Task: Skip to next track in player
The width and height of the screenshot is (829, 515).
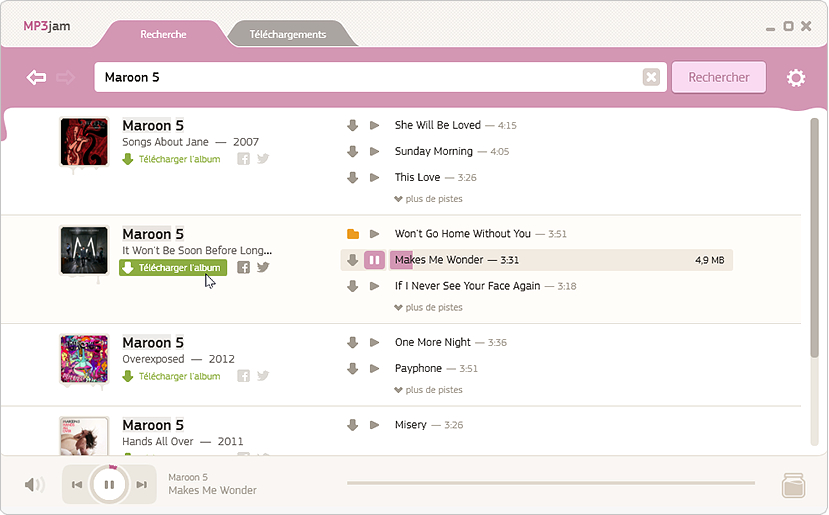Action: pyautogui.click(x=142, y=484)
